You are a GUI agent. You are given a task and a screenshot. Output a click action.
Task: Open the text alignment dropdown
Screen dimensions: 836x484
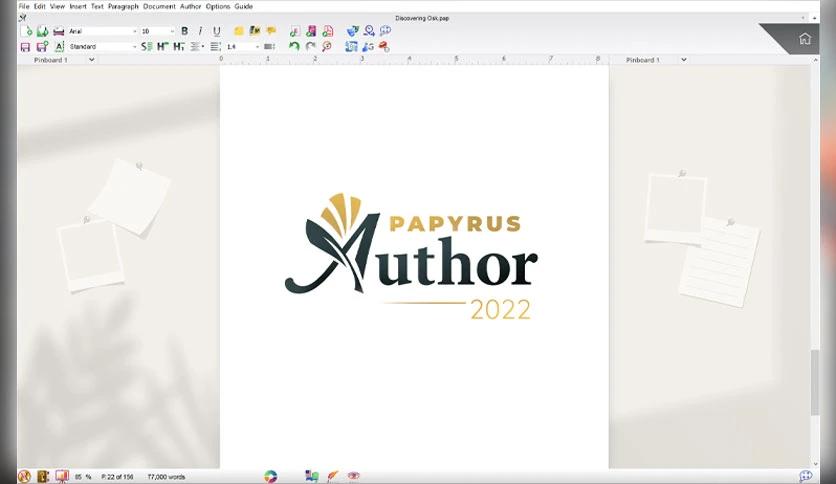pos(197,47)
